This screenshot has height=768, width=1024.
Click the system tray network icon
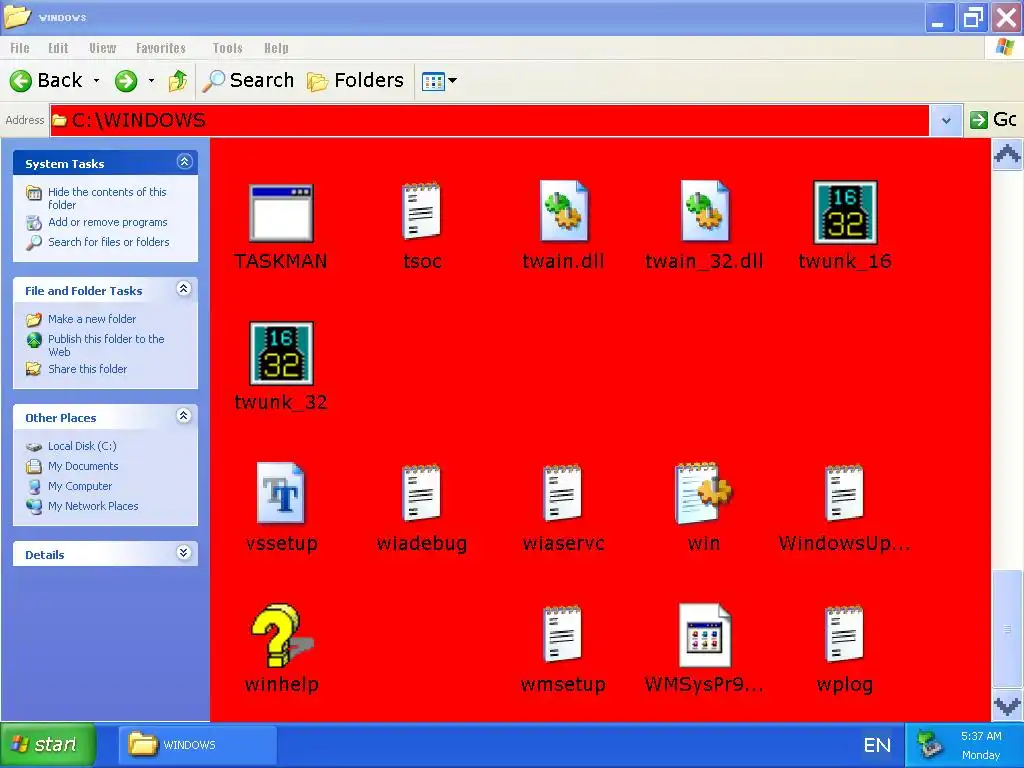click(x=929, y=744)
